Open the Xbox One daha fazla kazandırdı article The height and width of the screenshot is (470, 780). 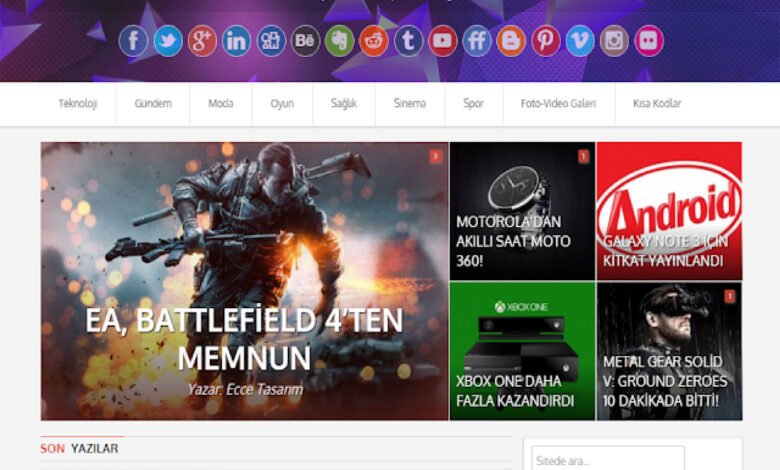tap(515, 391)
